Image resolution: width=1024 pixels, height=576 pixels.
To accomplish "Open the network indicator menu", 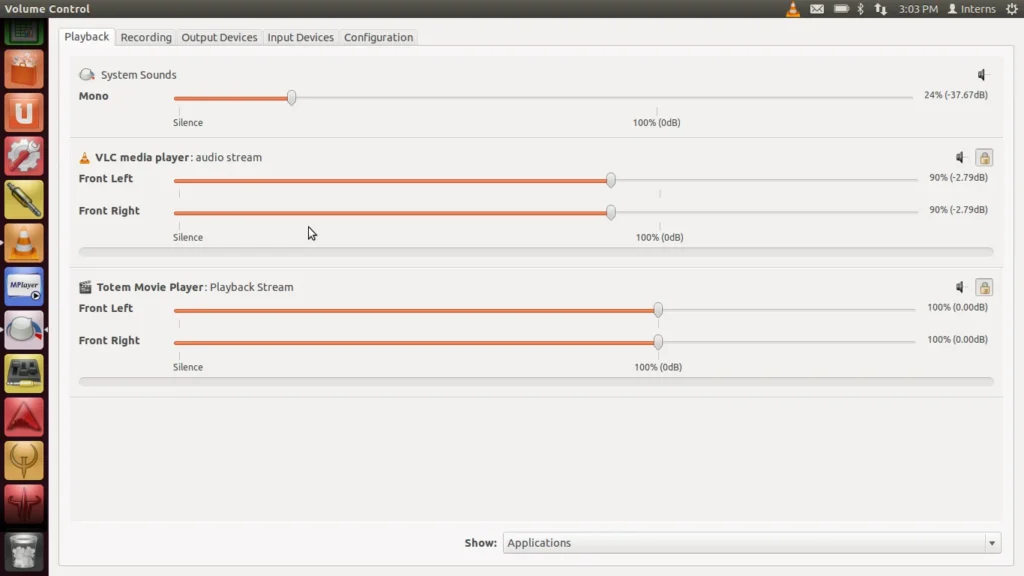I will point(880,8).
